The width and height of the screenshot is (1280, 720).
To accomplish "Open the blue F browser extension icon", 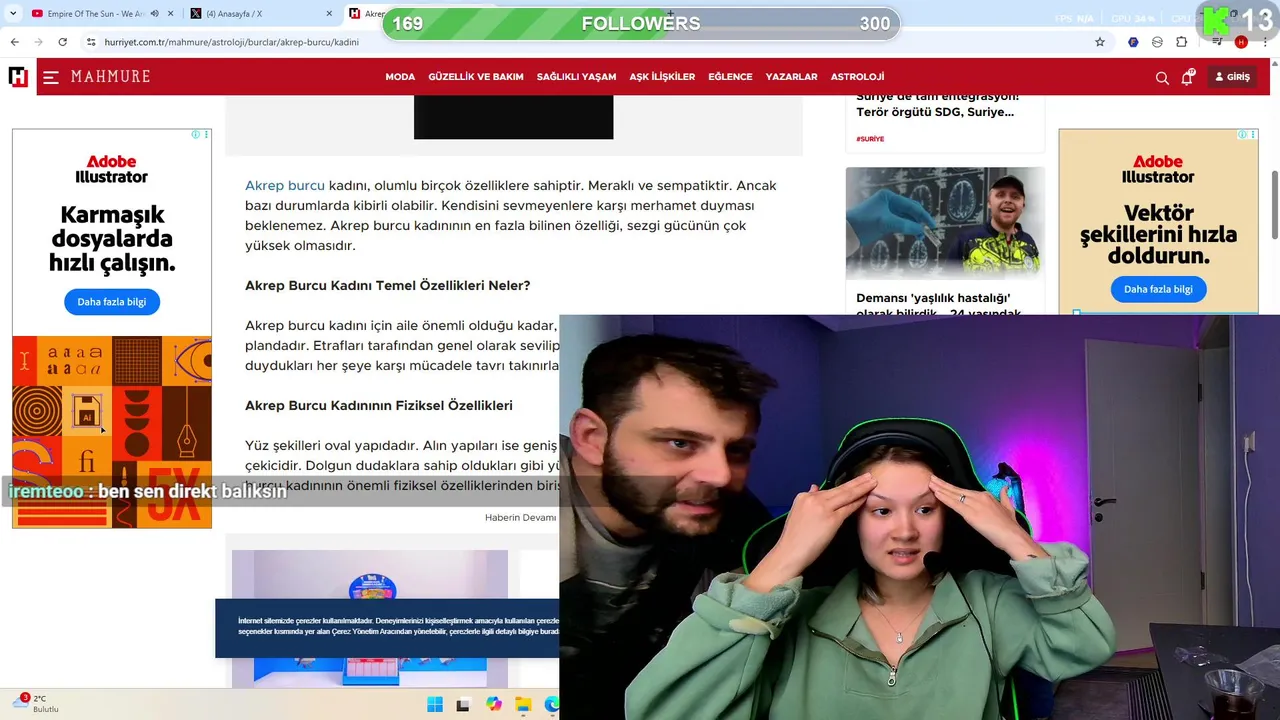I will (x=1133, y=42).
